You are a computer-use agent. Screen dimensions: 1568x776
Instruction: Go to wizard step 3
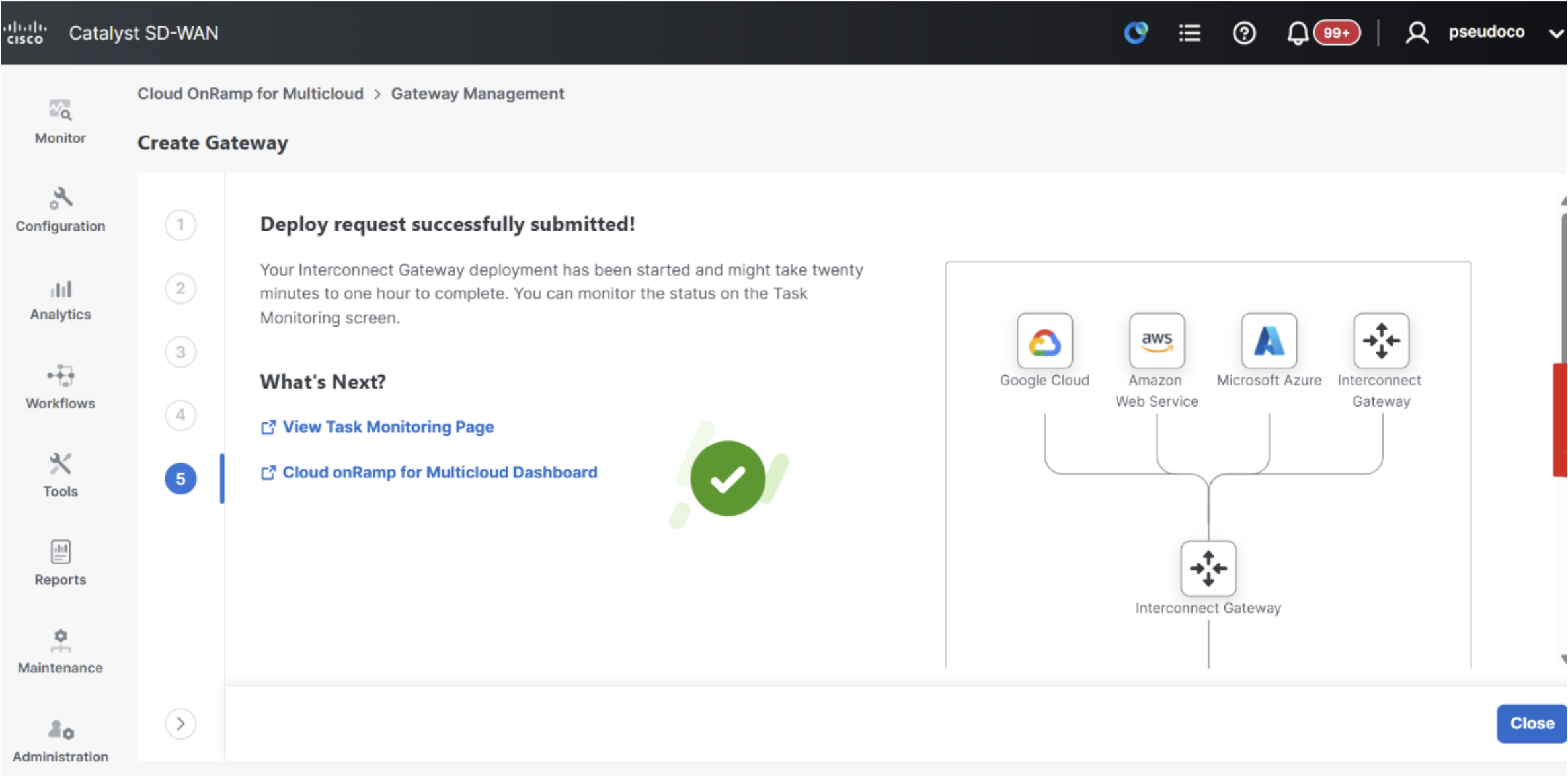[180, 352]
